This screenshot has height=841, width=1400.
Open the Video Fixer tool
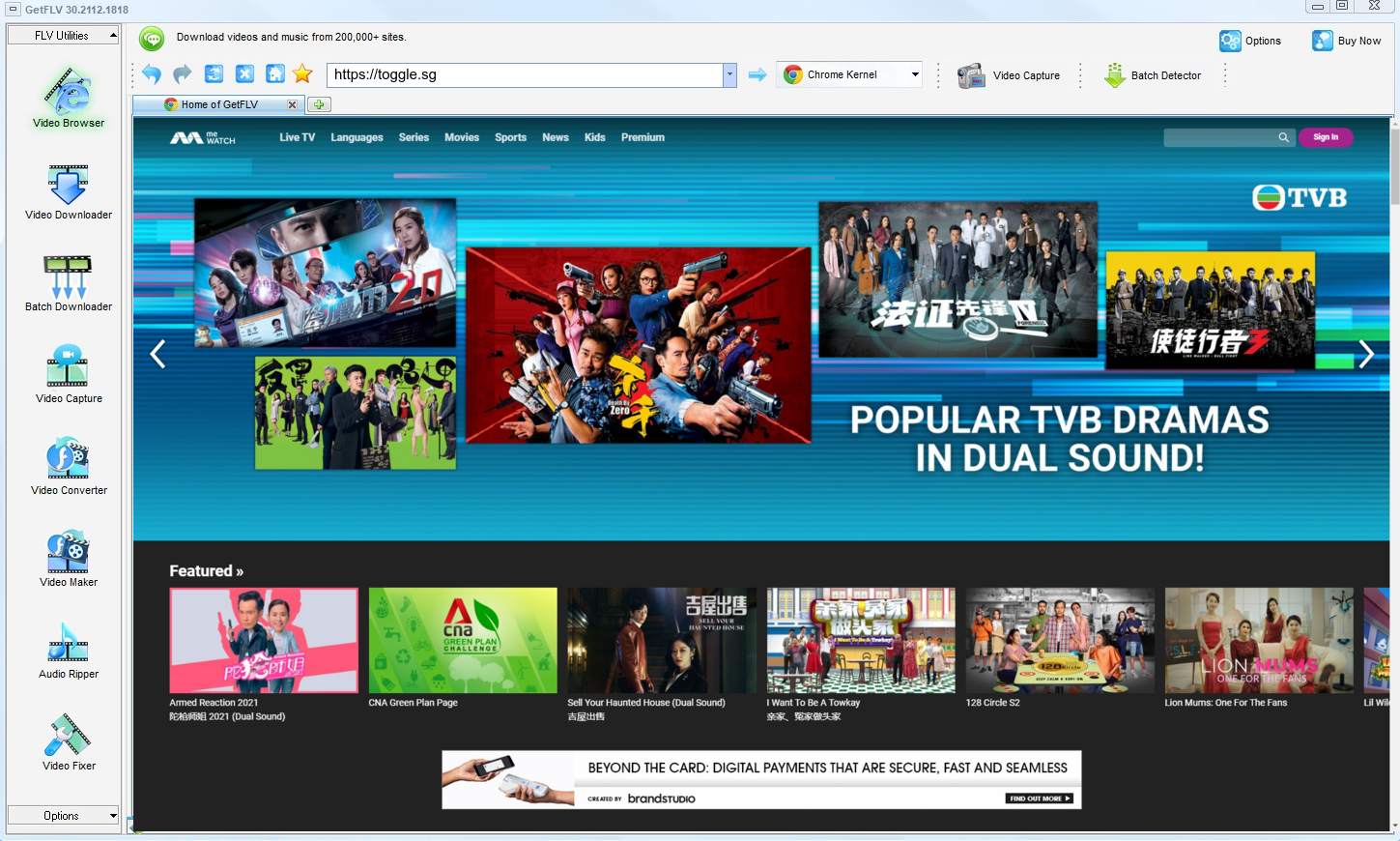68,742
